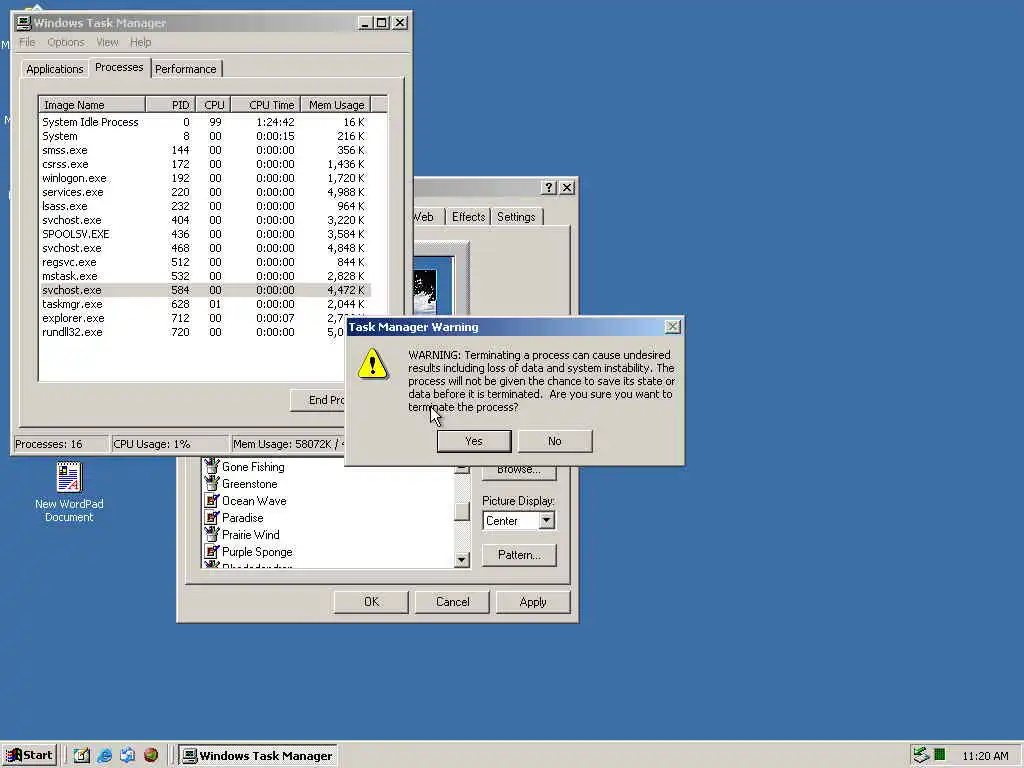Click the network tray icon

coord(921,755)
